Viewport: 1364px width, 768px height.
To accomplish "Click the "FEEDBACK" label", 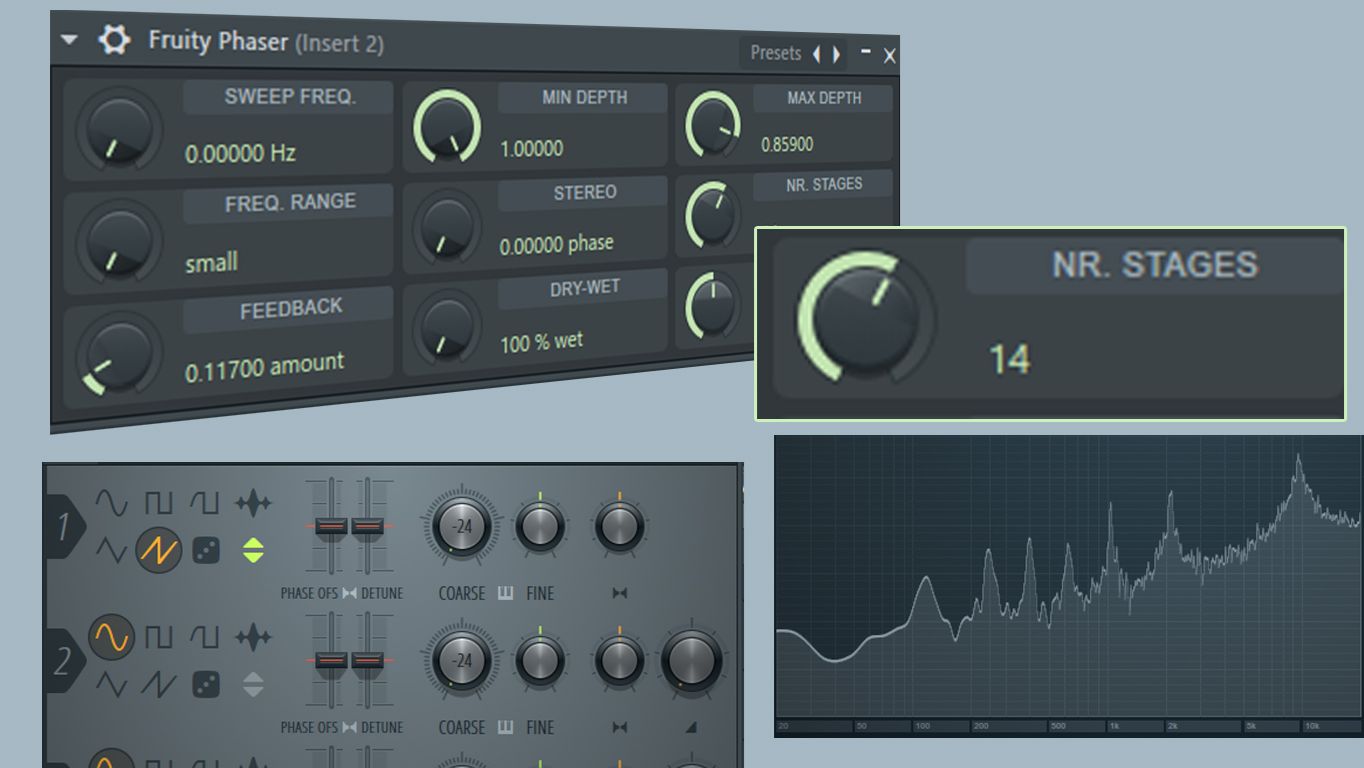I will [x=291, y=310].
